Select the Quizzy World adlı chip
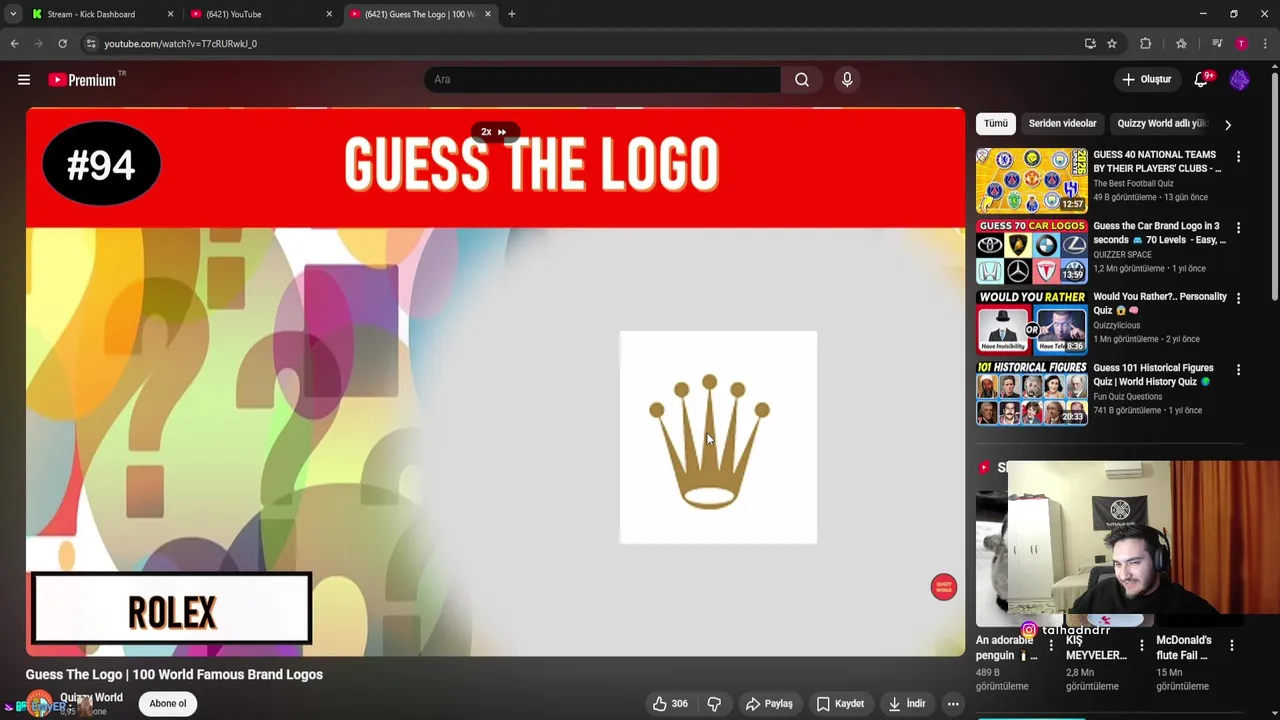 click(1161, 123)
